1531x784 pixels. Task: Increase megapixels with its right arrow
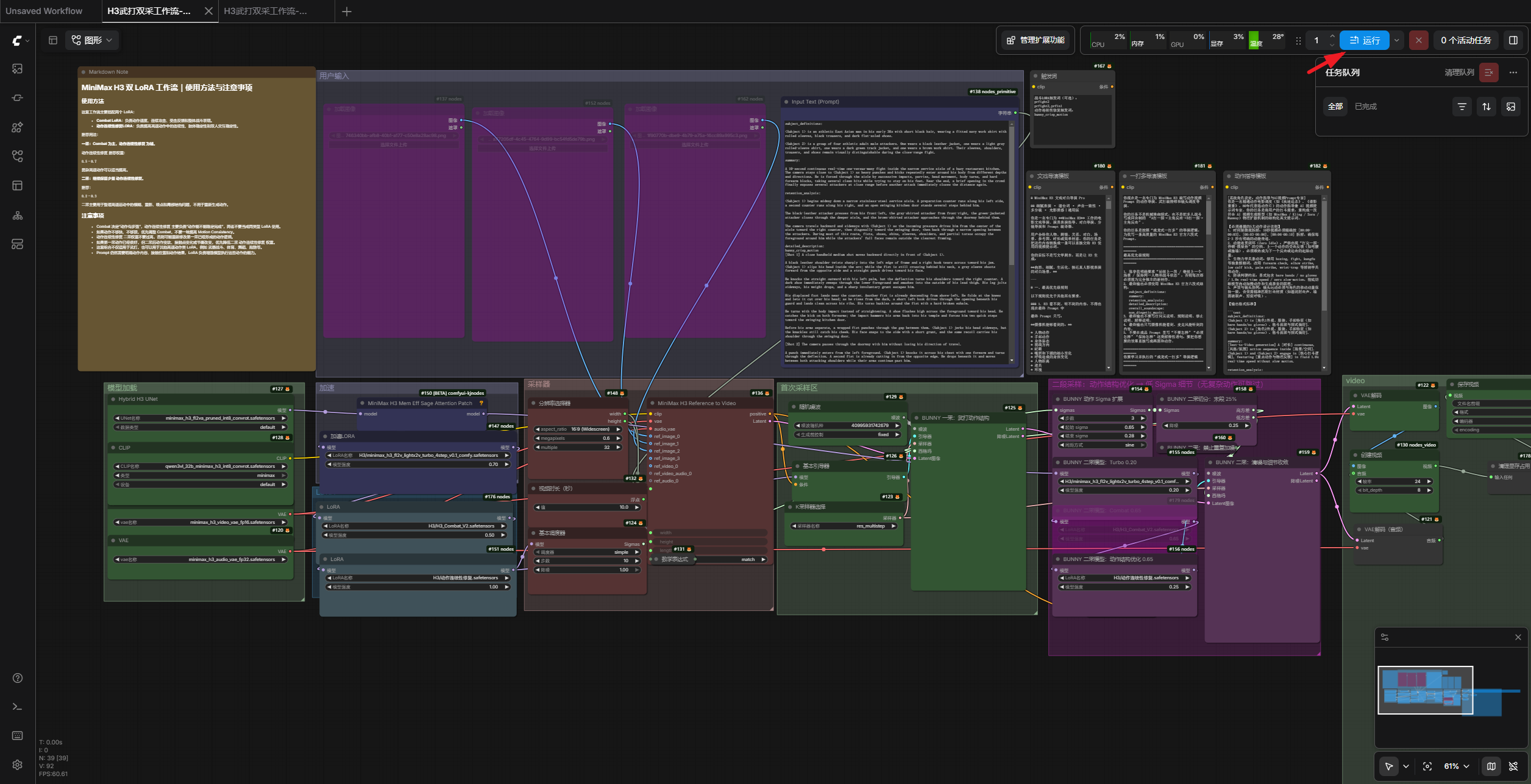click(x=619, y=439)
